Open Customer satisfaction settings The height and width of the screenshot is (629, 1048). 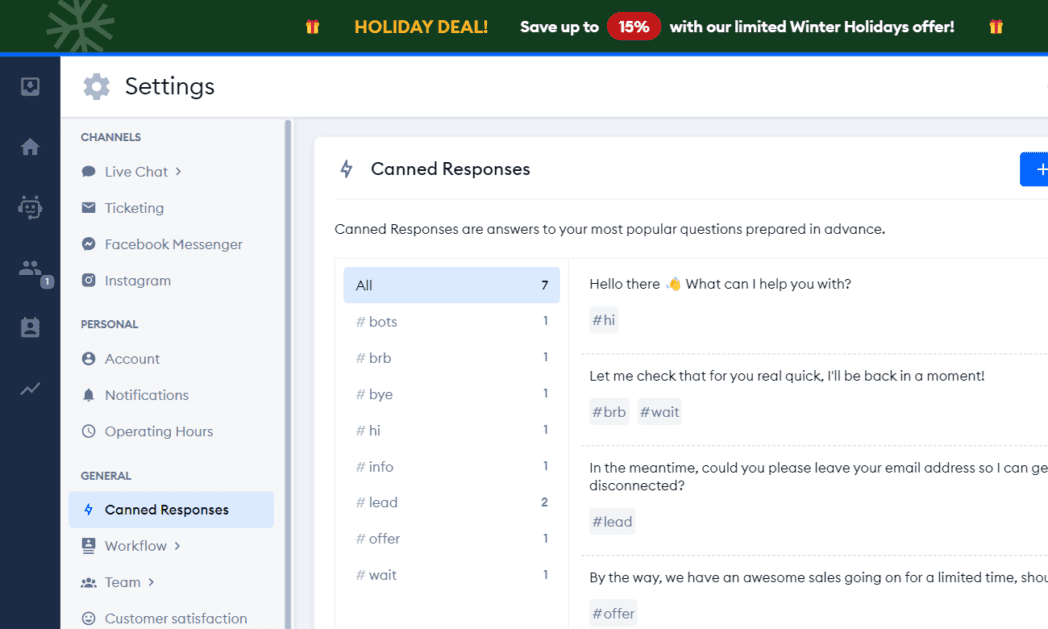click(176, 618)
